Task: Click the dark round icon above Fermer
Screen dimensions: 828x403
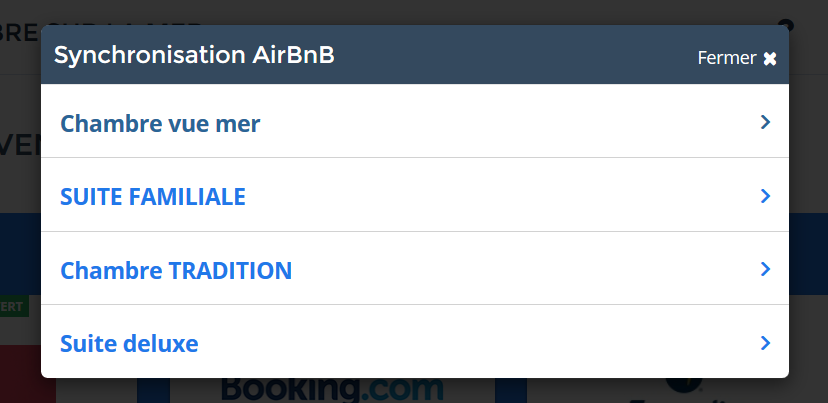Action: [786, 23]
